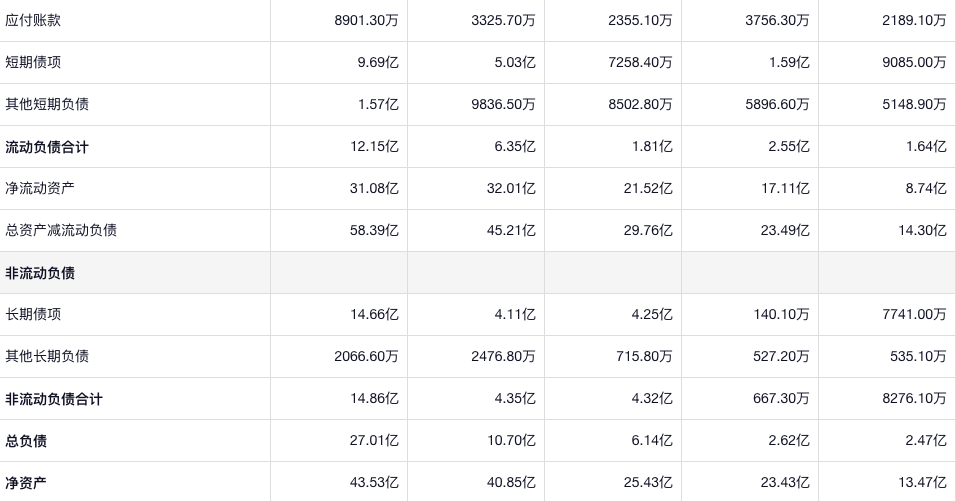Click the 非流动负债 section header
956x501 pixels.
click(x=40, y=273)
